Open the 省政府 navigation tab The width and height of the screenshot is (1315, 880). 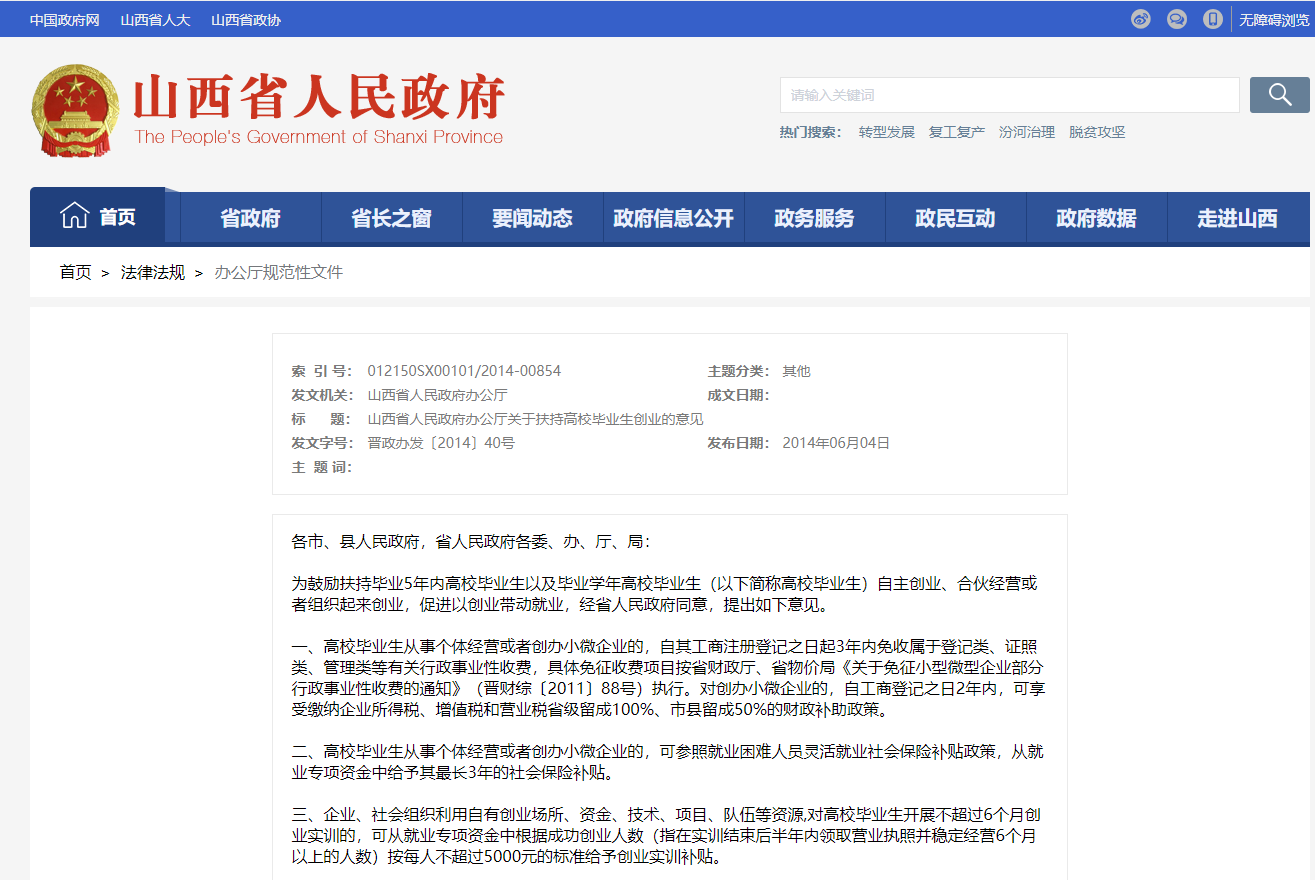[250, 218]
